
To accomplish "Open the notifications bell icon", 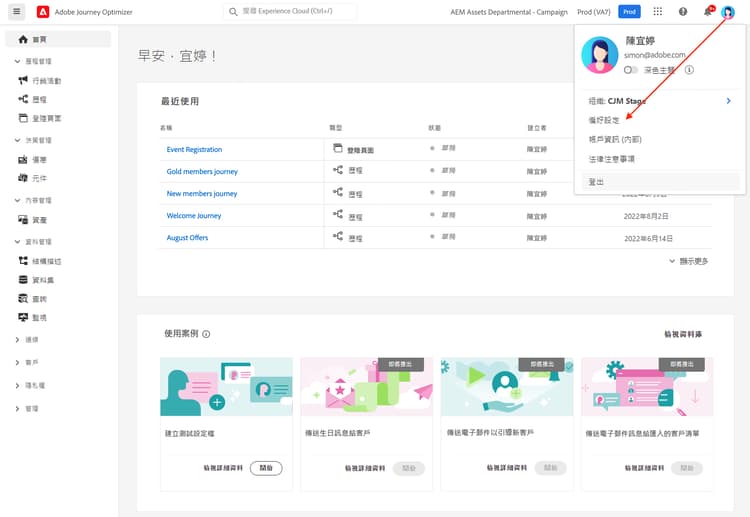I will (x=708, y=11).
